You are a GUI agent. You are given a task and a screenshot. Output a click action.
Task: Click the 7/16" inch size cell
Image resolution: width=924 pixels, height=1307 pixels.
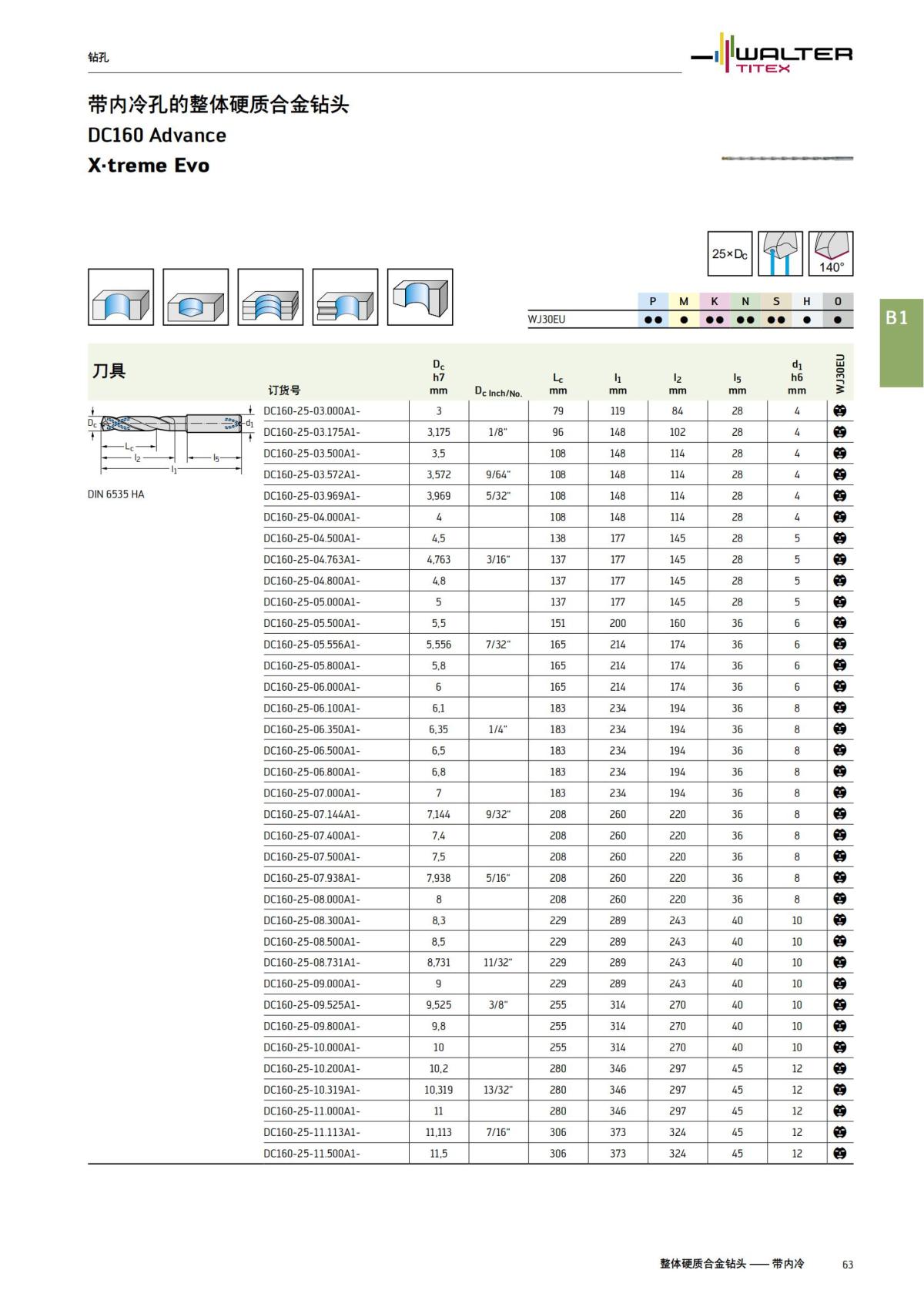coord(498,1132)
